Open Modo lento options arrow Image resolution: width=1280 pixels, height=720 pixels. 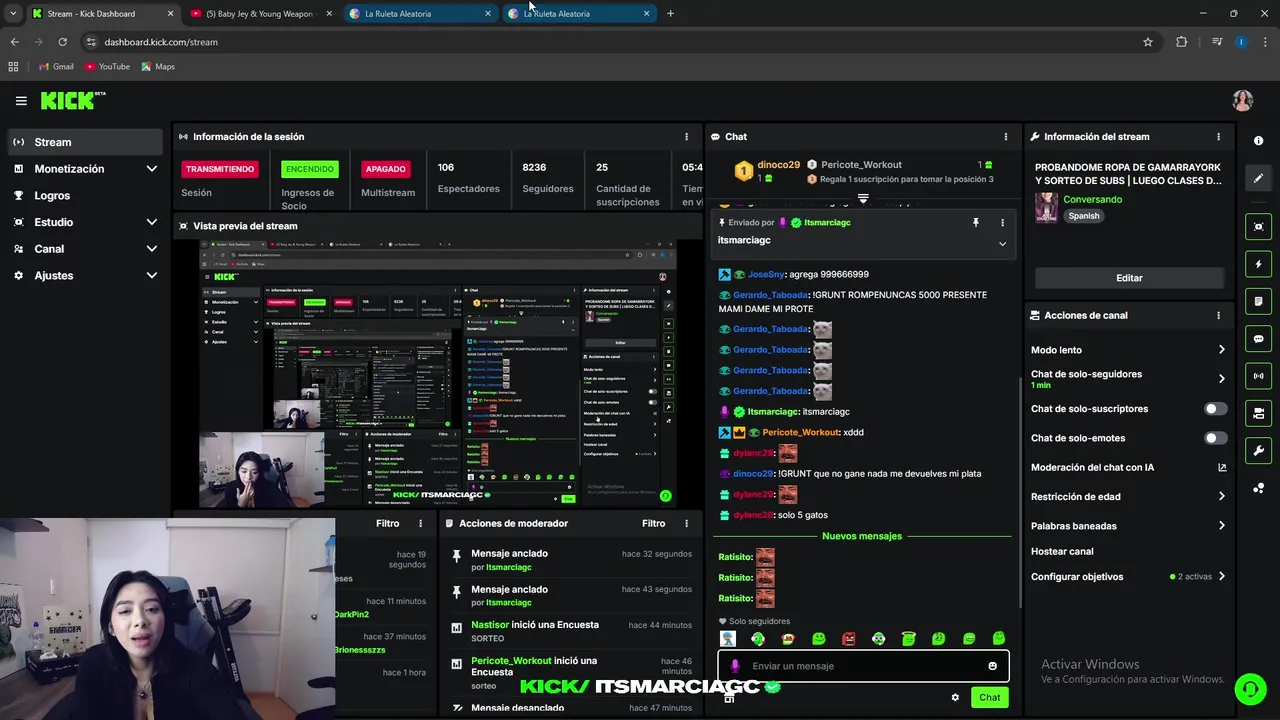pos(1221,350)
